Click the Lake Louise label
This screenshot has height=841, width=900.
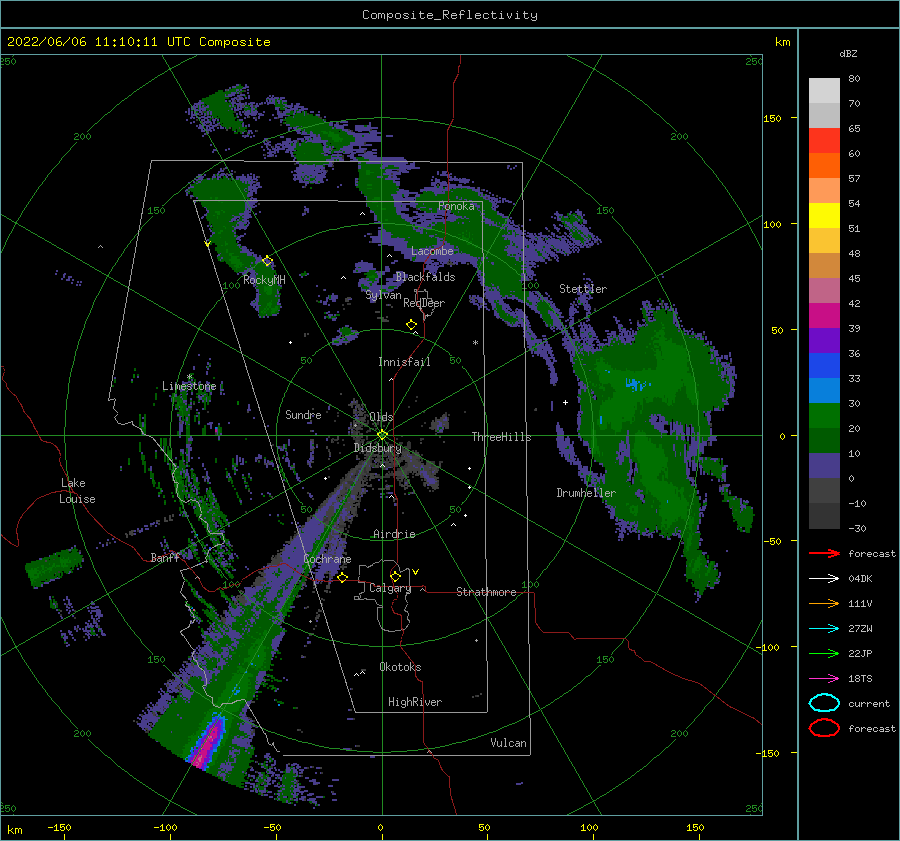coord(78,491)
